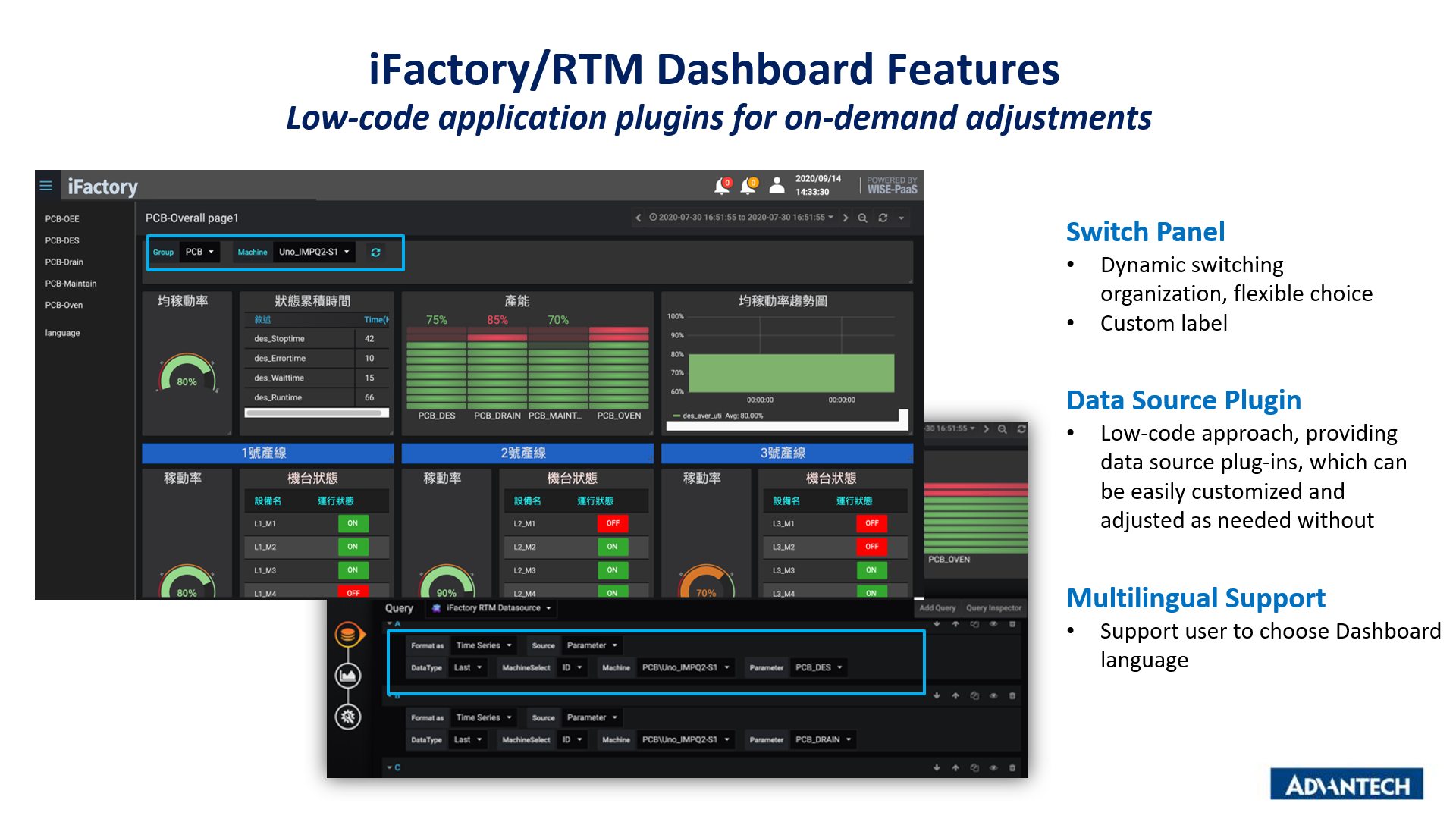Viewport: 1456px width, 819px height.
Task: Toggle visibility eye for query B
Action: pyautogui.click(x=993, y=695)
